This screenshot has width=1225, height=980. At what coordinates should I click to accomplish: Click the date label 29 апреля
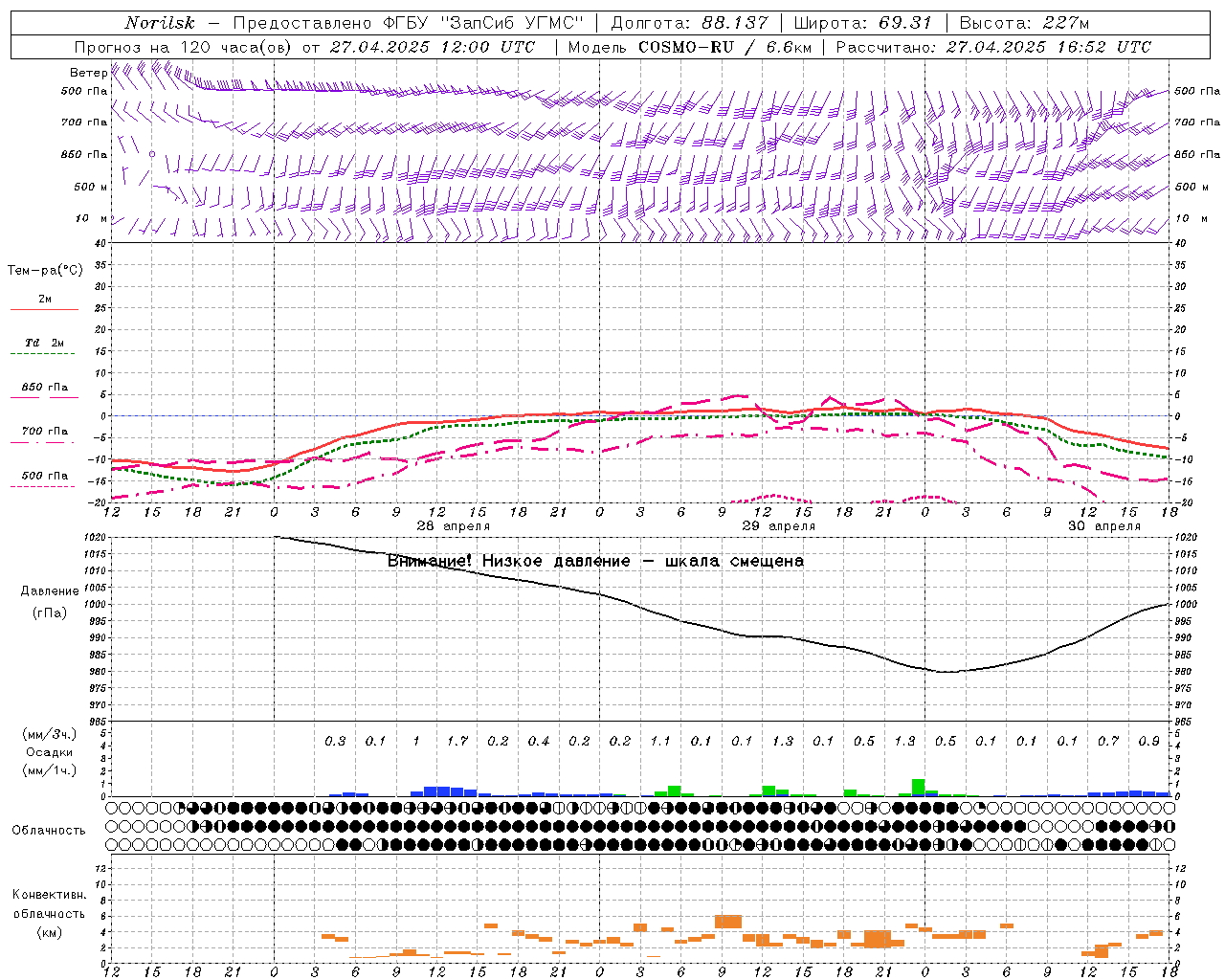(x=779, y=526)
